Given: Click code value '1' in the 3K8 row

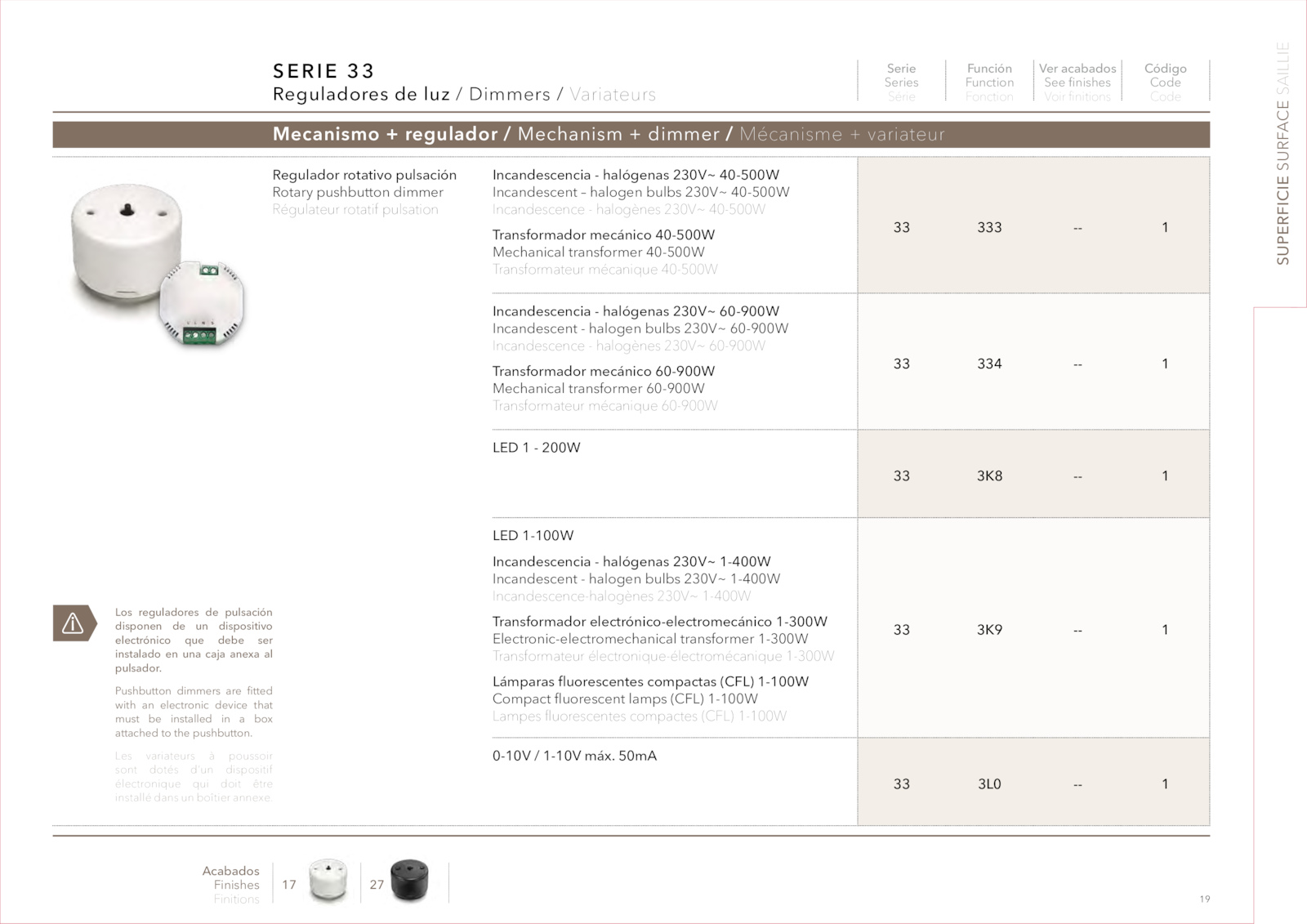Looking at the screenshot, I should [1165, 475].
